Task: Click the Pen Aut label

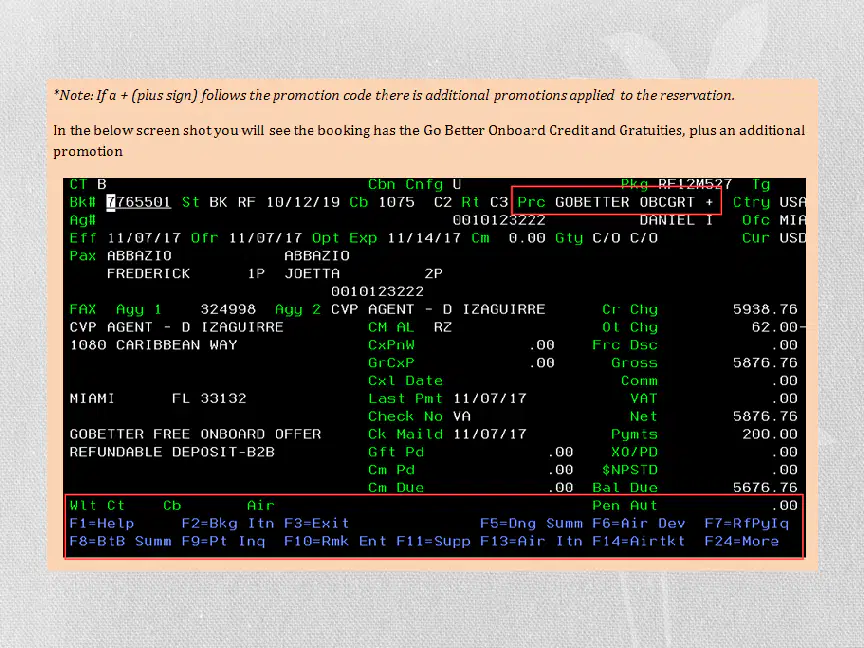Action: point(625,505)
